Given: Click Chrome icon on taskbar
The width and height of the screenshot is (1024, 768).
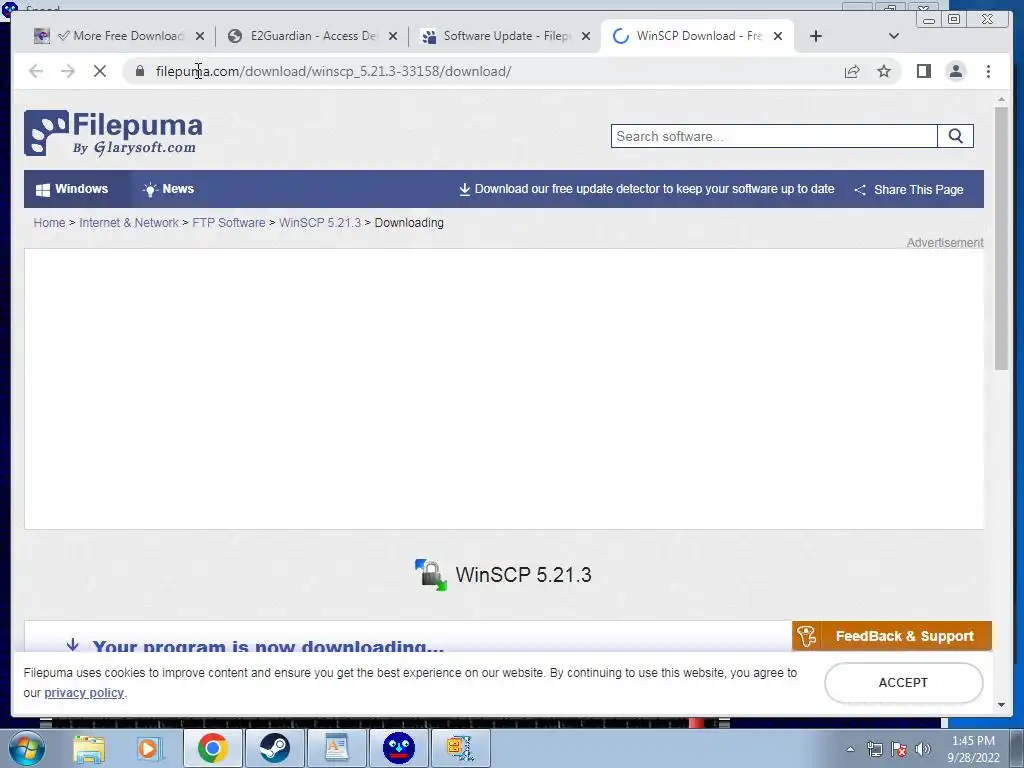Looking at the screenshot, I should pos(213,748).
